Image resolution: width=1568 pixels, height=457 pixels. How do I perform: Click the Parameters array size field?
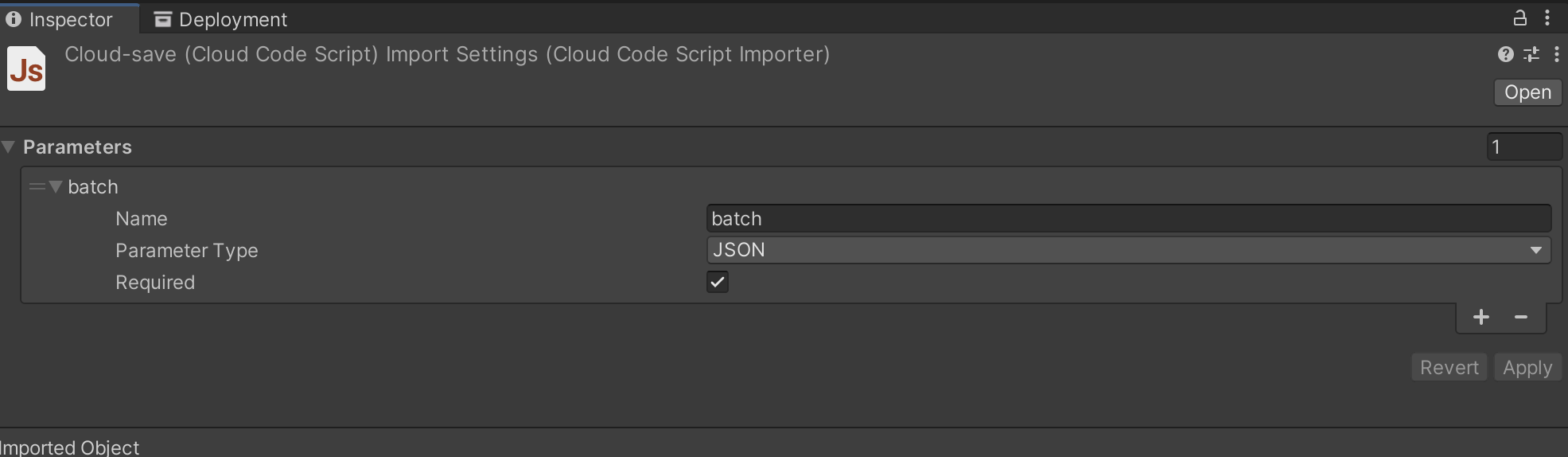[1524, 147]
